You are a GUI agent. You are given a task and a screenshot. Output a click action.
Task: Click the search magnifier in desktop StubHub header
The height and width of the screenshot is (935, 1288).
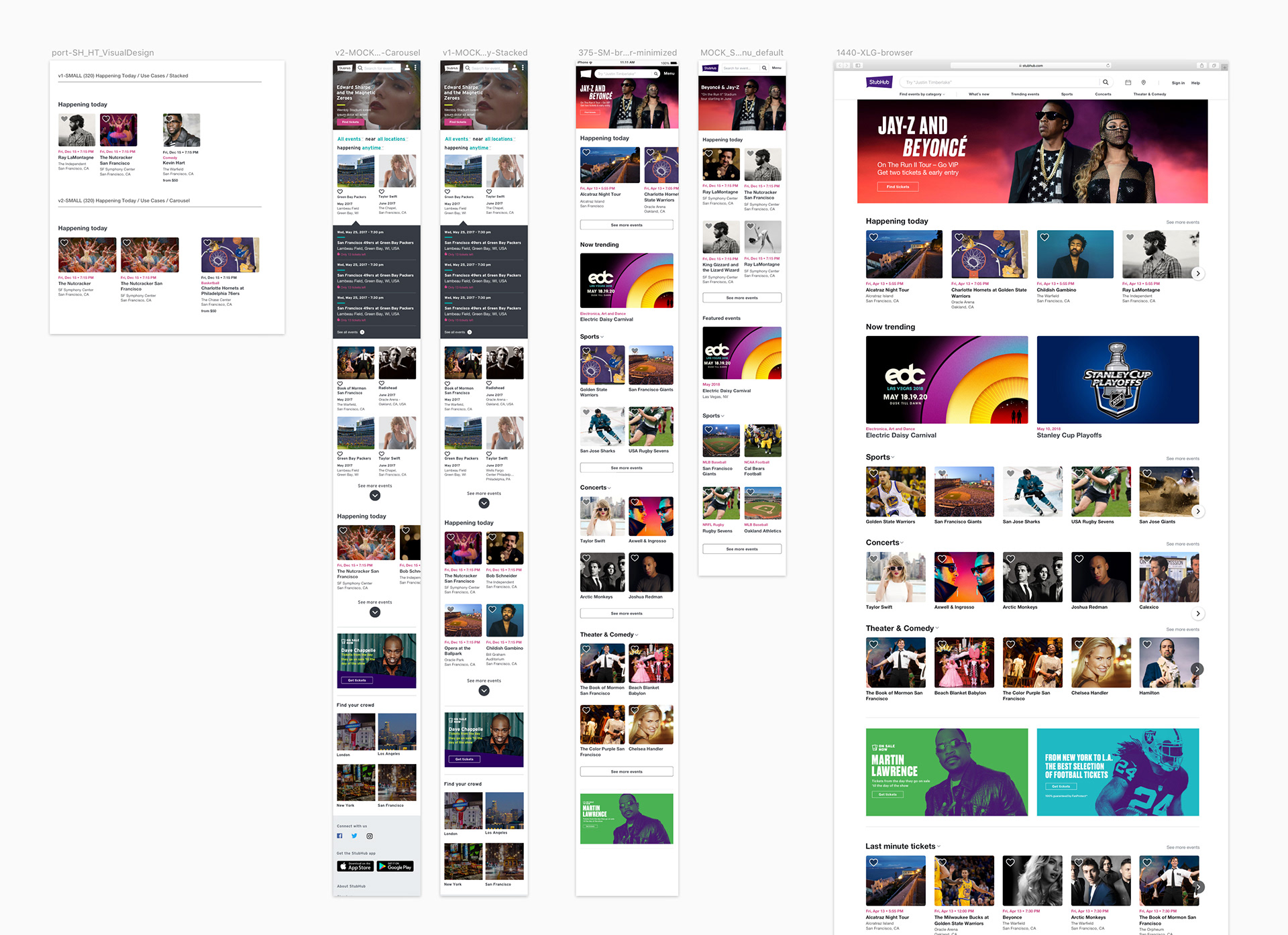[x=1105, y=82]
